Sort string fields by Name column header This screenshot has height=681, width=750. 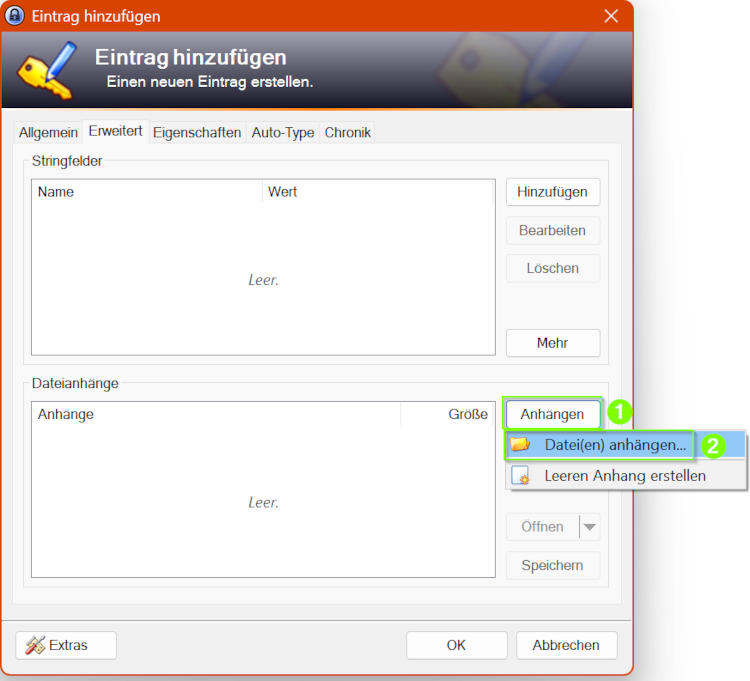[x=147, y=192]
